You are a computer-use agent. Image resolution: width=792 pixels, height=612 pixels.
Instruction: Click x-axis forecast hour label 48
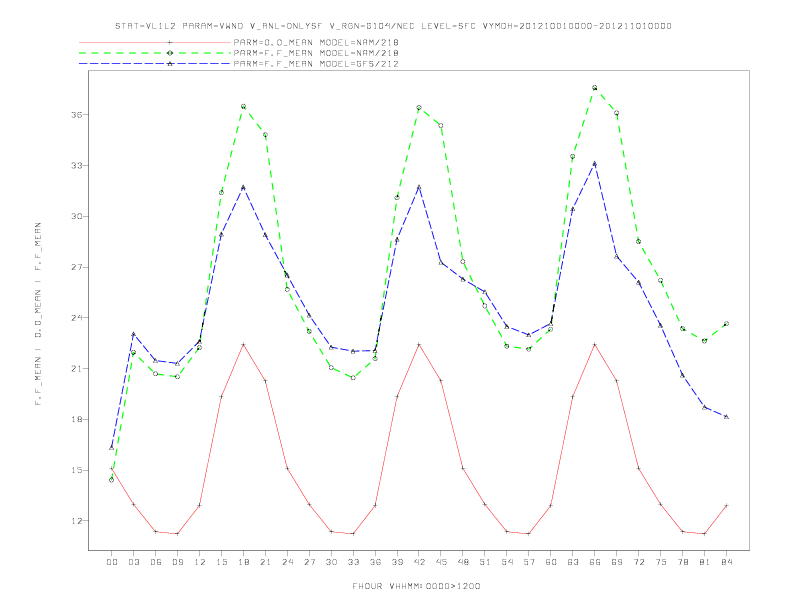coord(463,562)
